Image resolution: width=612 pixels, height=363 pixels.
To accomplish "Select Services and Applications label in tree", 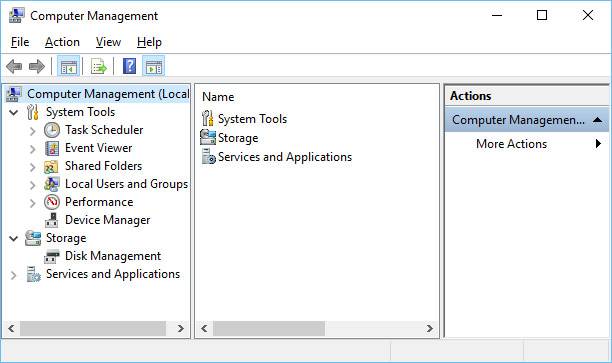I will point(113,274).
